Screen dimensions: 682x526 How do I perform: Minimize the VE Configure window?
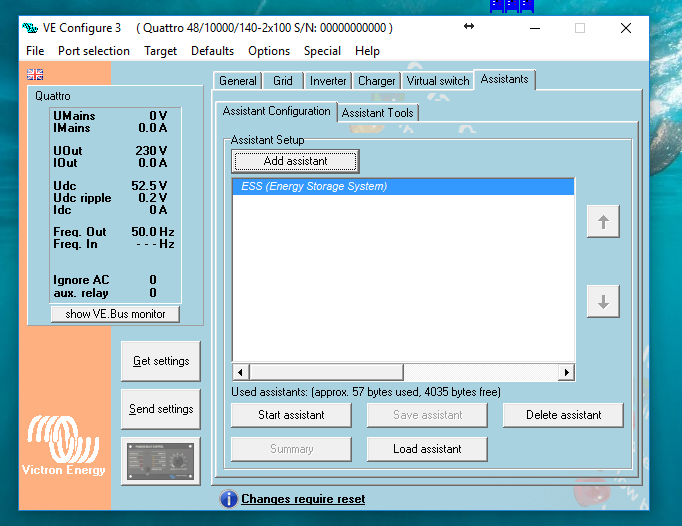(535, 28)
